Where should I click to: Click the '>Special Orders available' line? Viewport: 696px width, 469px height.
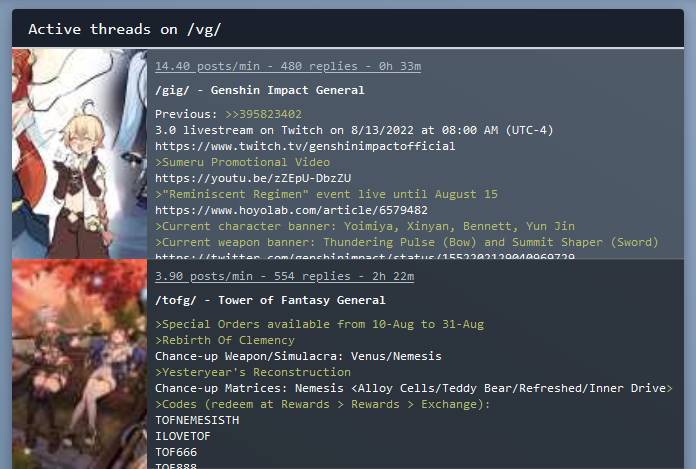[320, 324]
